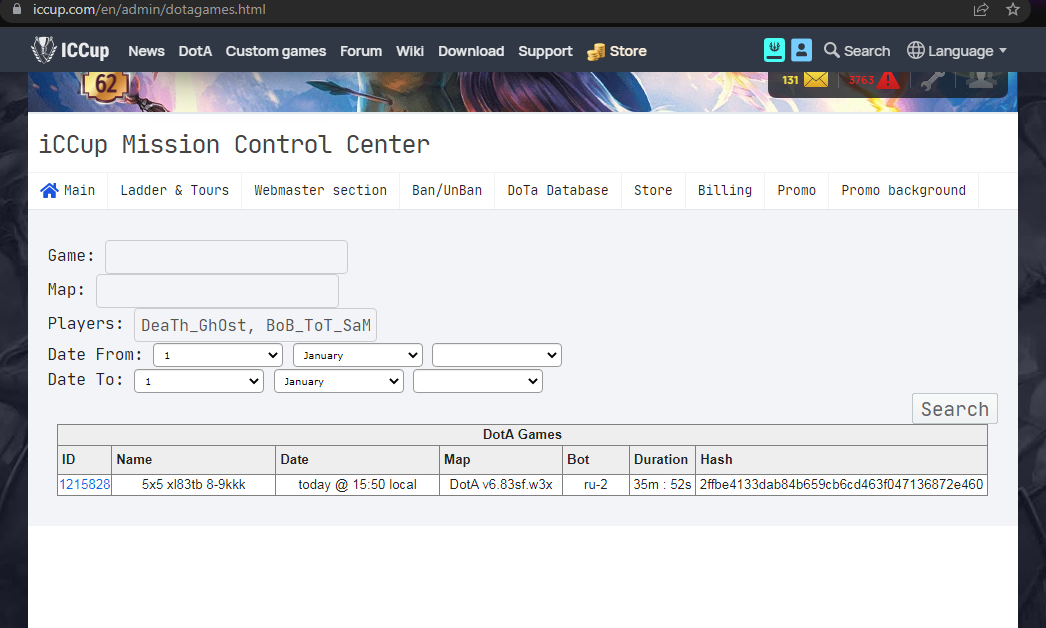Open the blue user profile icon
1046x628 pixels.
click(801, 50)
